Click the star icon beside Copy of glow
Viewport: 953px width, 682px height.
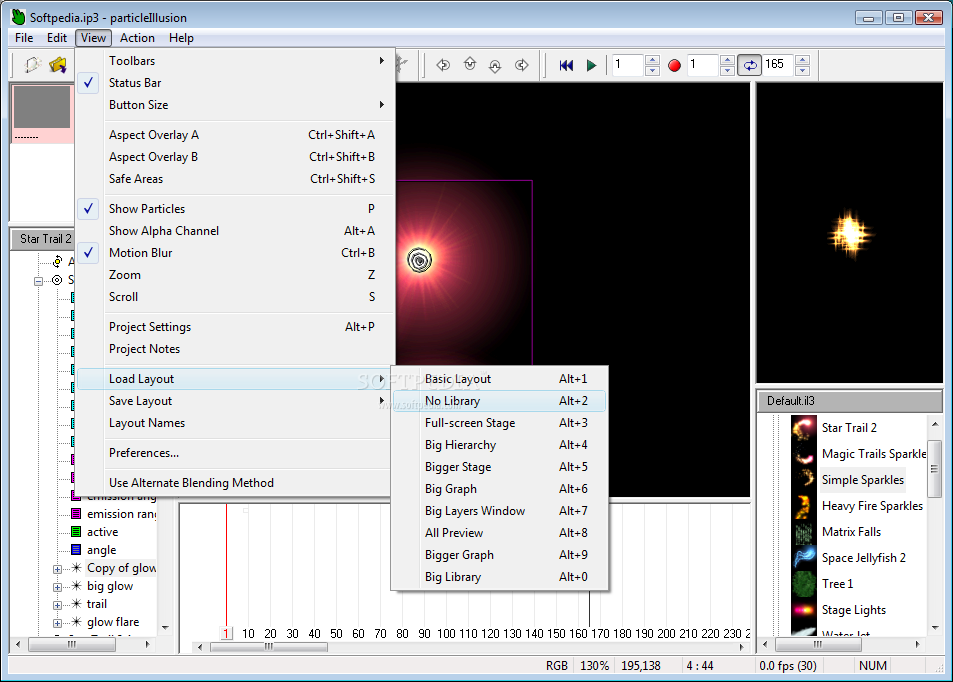[x=77, y=568]
